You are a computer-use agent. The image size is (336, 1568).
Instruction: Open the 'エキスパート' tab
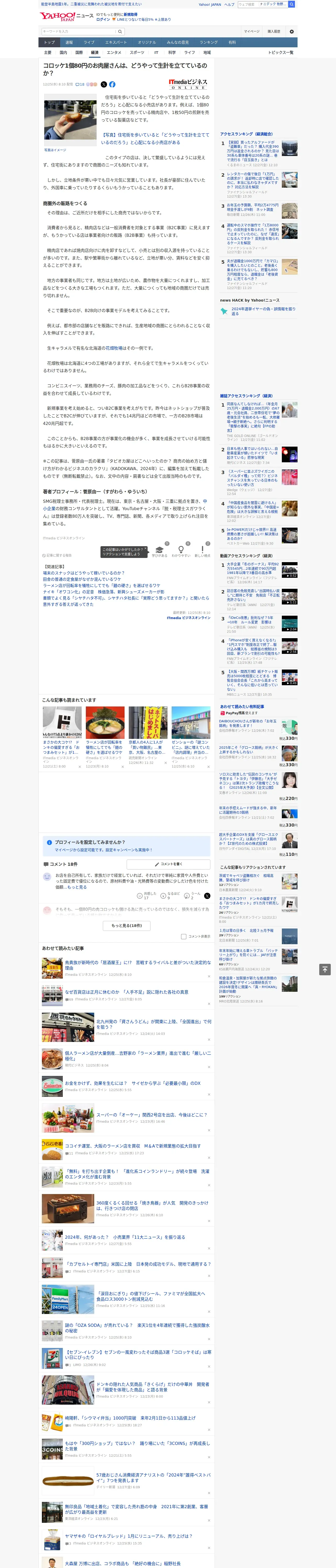[x=116, y=43]
